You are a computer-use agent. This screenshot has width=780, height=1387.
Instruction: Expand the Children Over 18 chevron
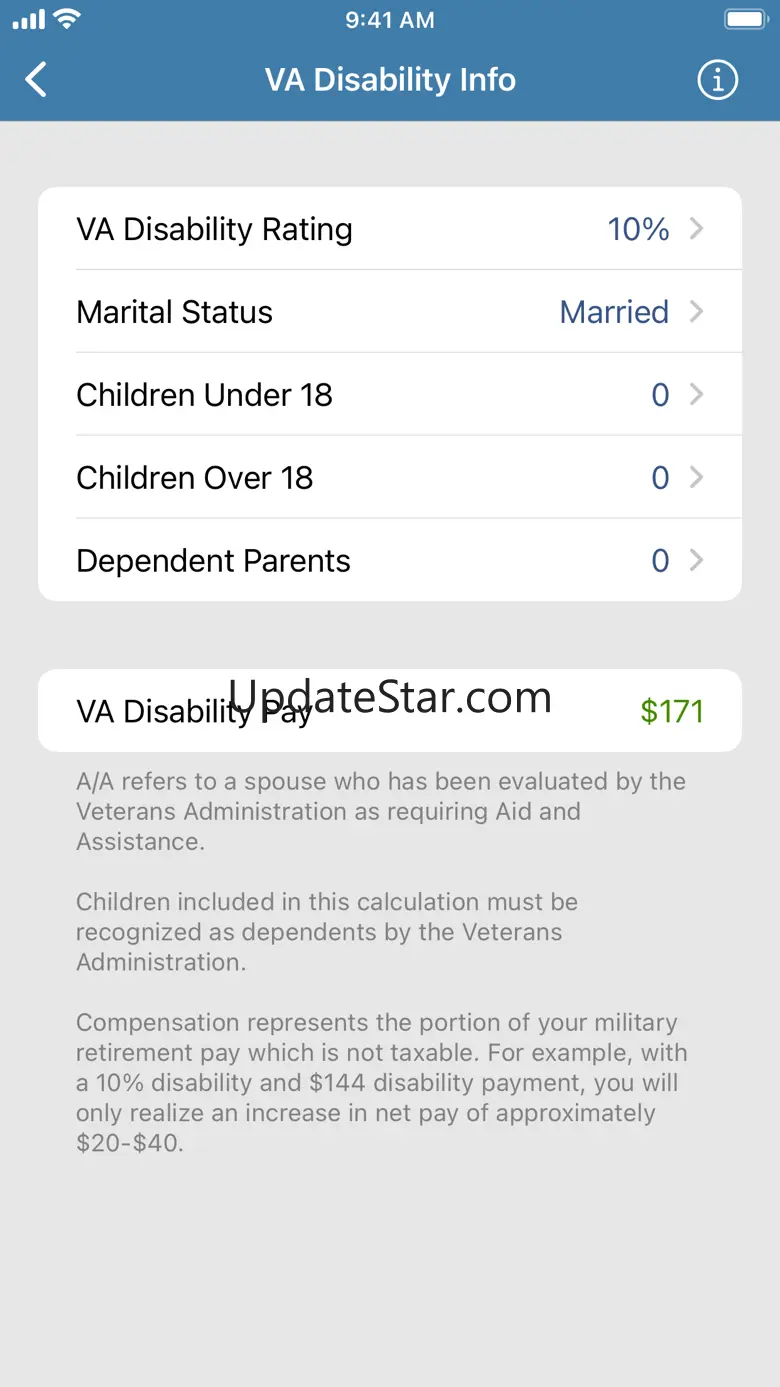(697, 478)
